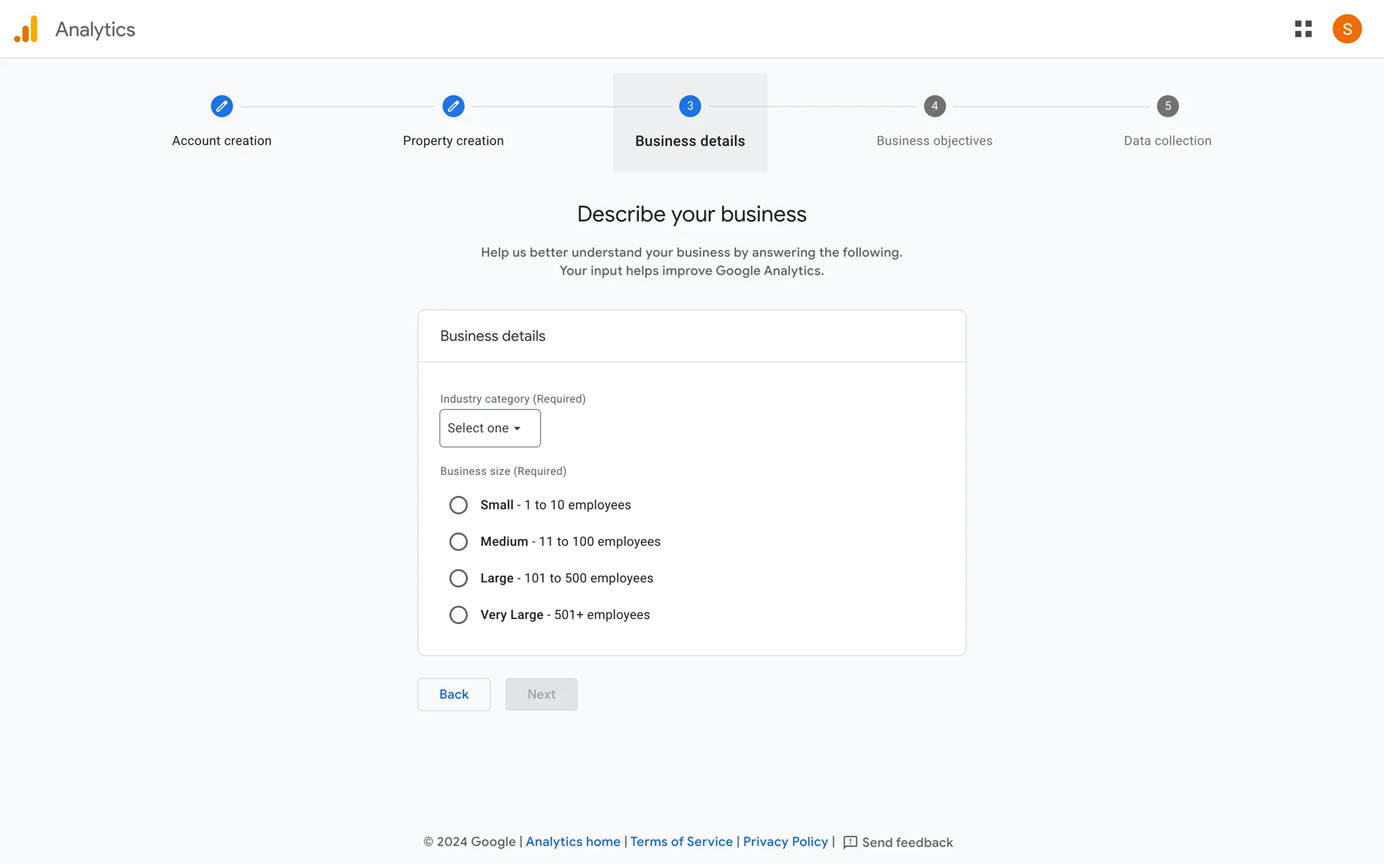Image resolution: width=1384 pixels, height=864 pixels.
Task: Choose the Large business size
Action: tap(458, 577)
